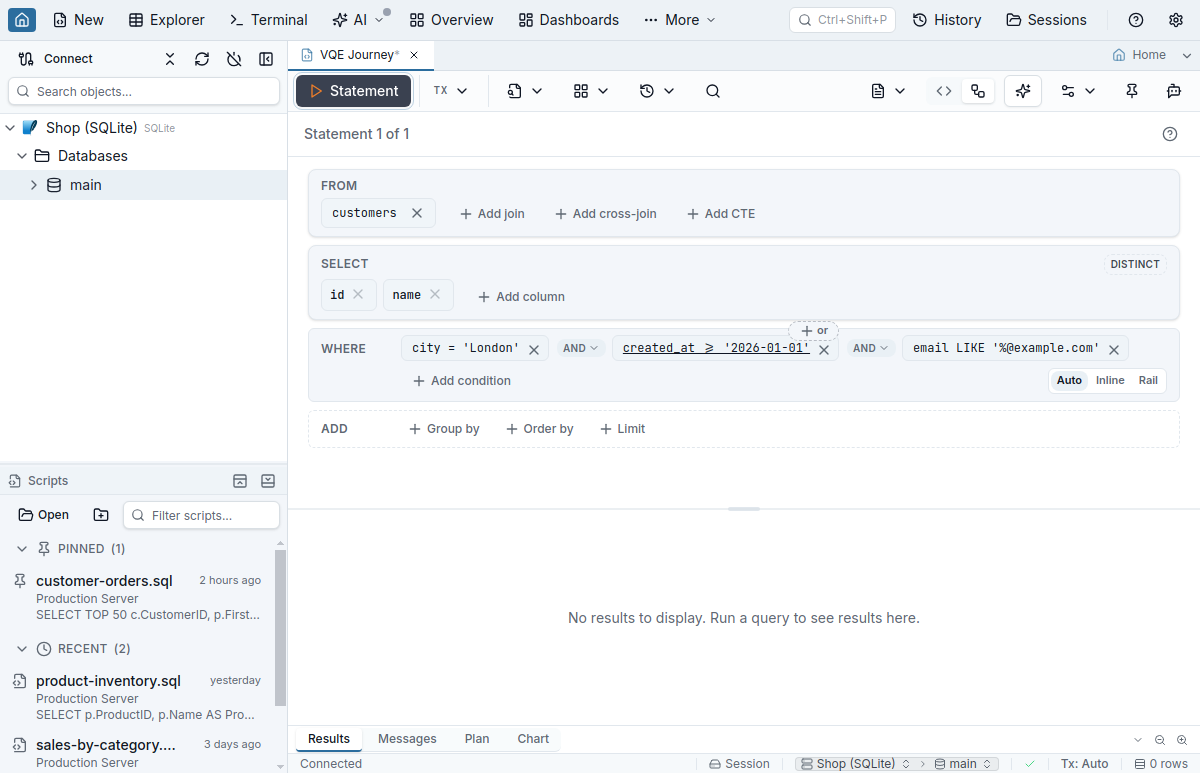Click the scripts list scrollbar
This screenshot has width=1200, height=773.
coord(280,628)
